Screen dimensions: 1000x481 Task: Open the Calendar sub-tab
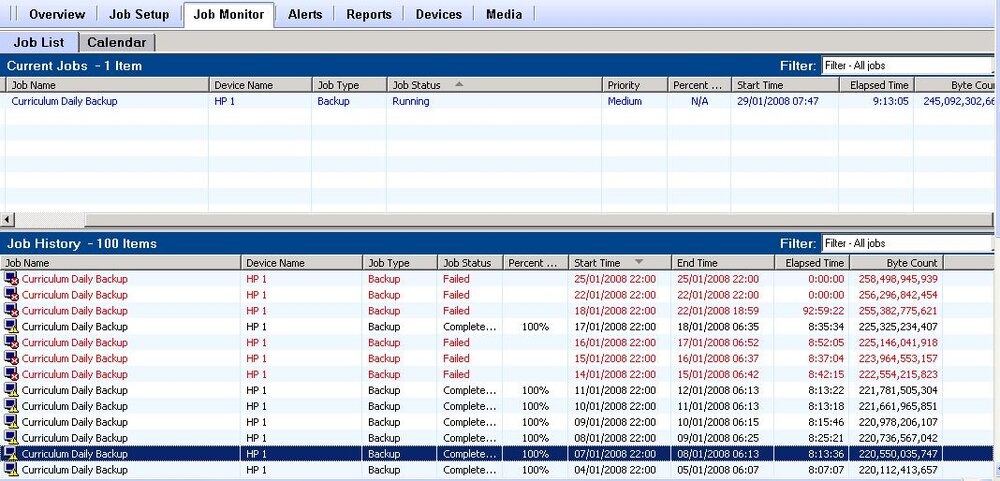(117, 43)
